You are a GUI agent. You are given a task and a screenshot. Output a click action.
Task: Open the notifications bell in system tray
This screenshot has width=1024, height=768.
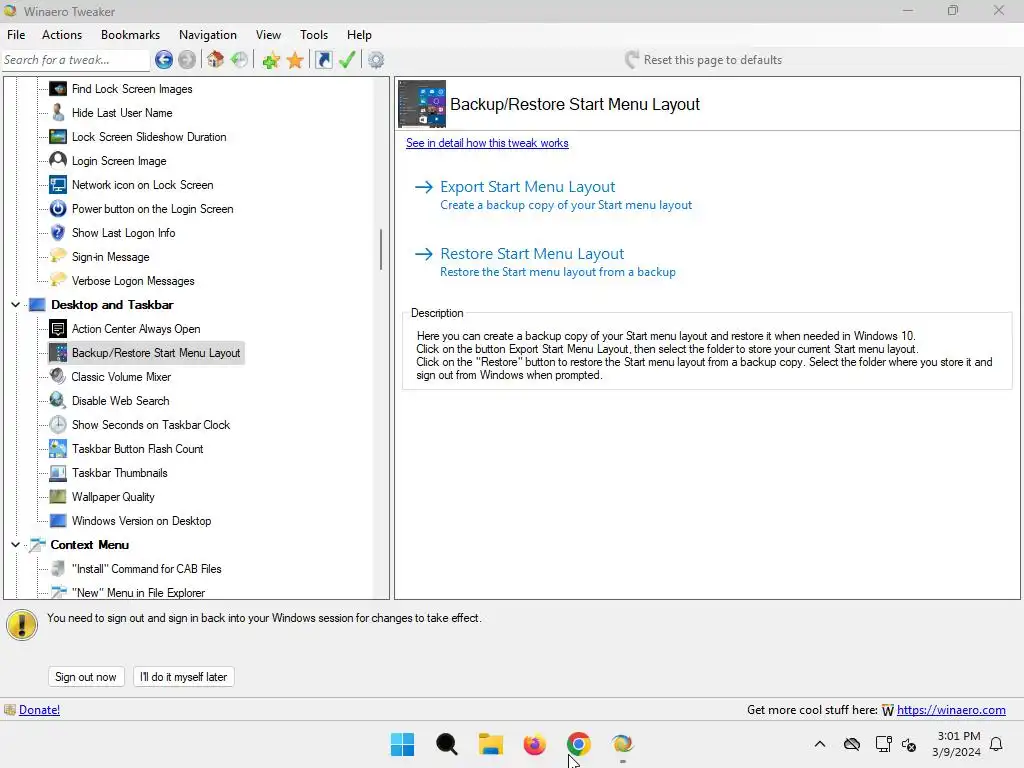coord(997,744)
